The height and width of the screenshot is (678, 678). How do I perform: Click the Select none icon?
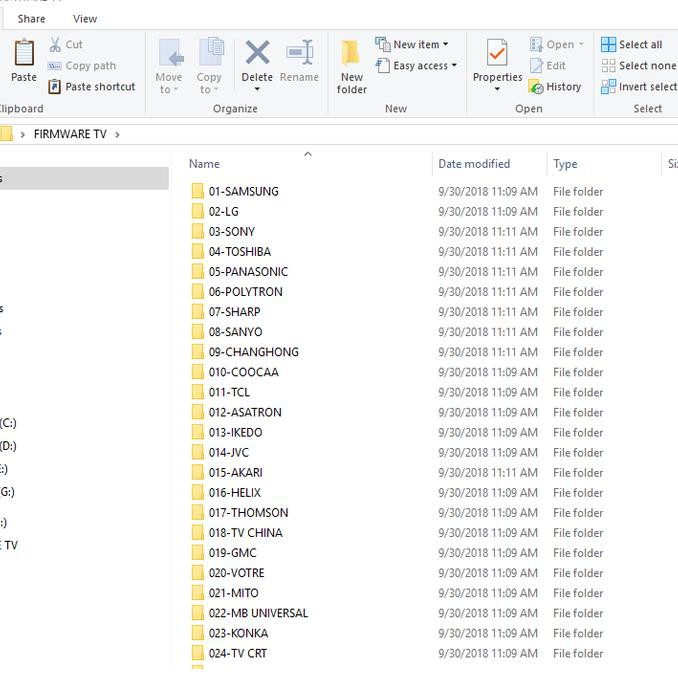(x=608, y=66)
